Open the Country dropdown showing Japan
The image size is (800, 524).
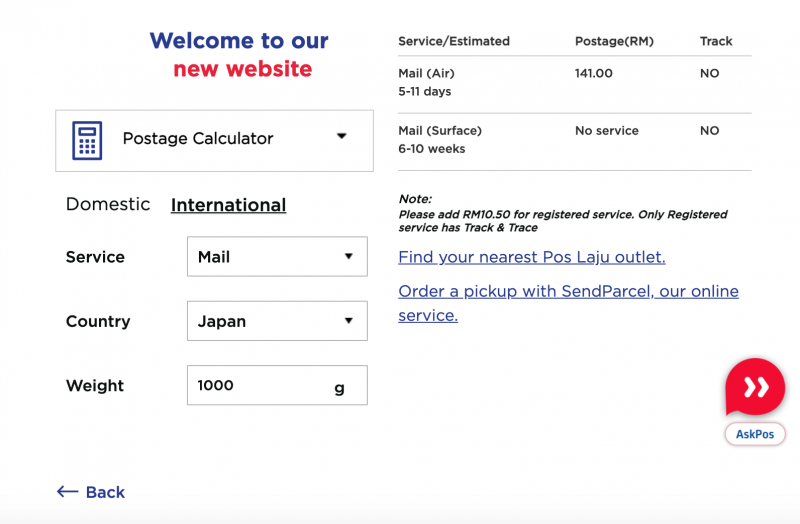coord(277,321)
